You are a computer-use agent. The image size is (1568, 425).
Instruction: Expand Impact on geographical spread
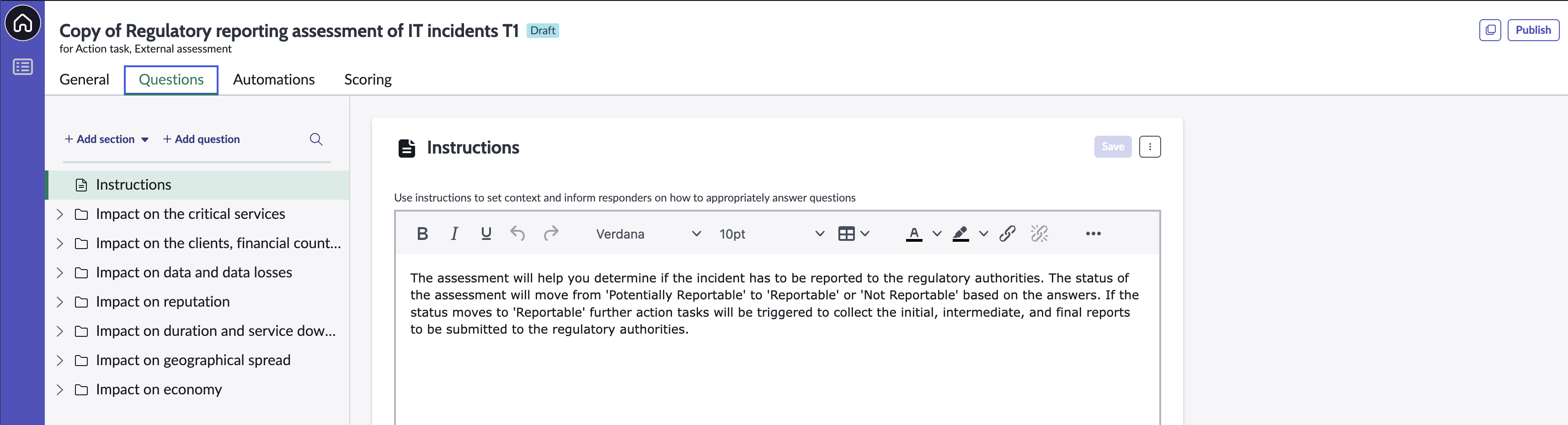tap(59, 361)
